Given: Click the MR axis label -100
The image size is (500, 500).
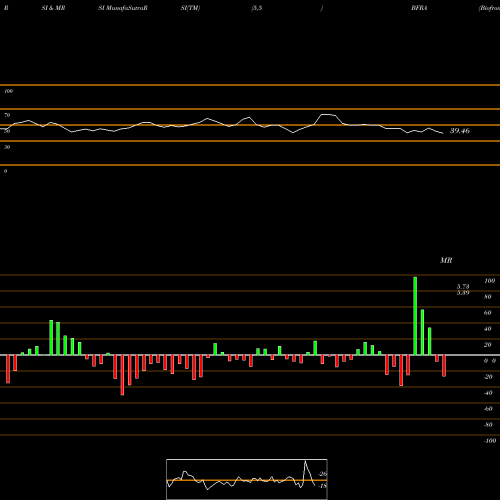Looking at the screenshot, I should (x=490, y=441).
